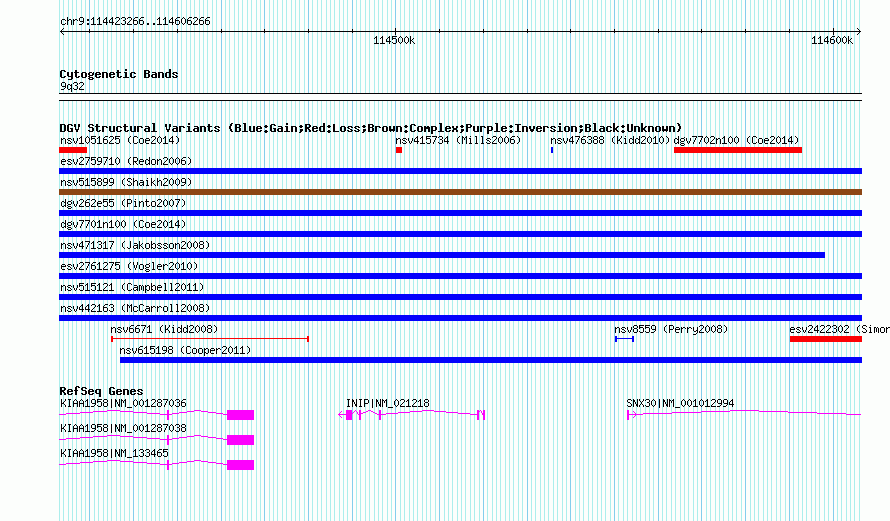Click the red esv2422302 loss bar
This screenshot has width=890, height=521.
[826, 339]
